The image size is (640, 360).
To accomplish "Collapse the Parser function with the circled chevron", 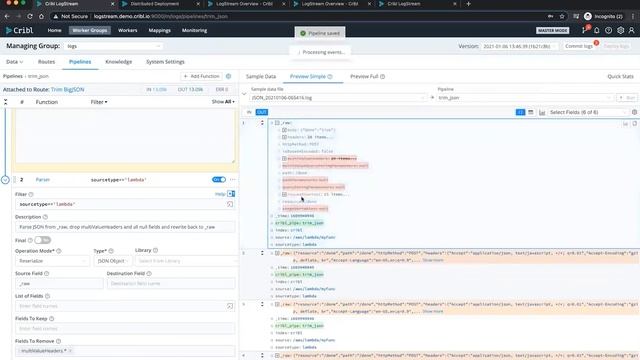I will [5, 180].
